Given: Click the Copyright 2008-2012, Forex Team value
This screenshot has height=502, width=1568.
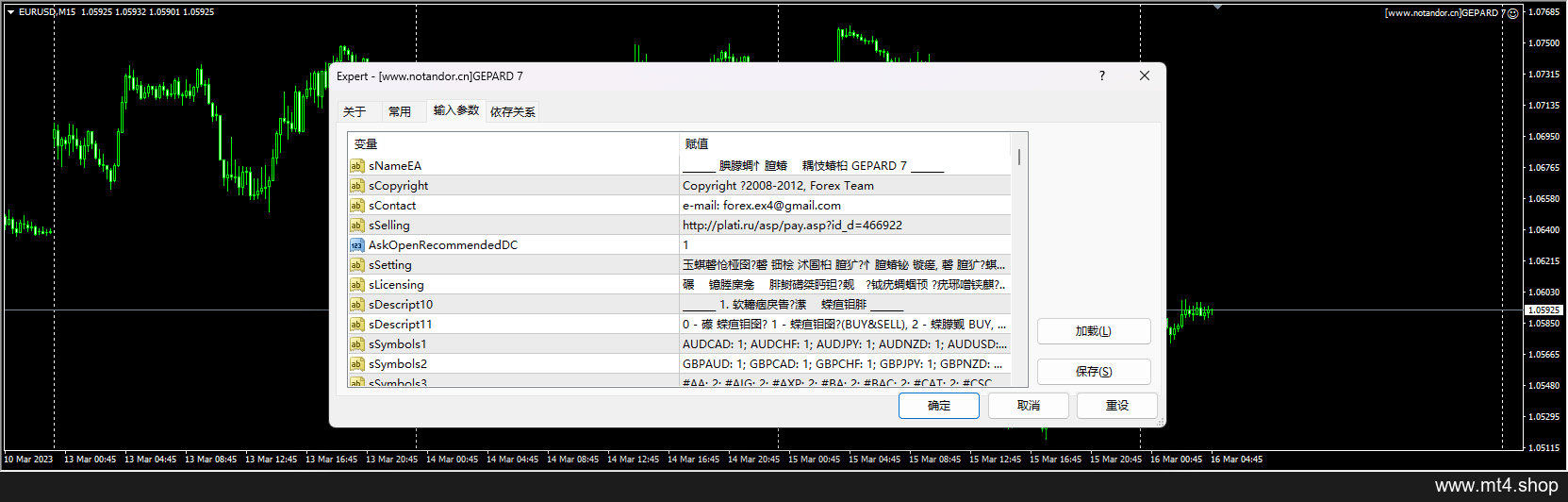Looking at the screenshot, I should 778,186.
